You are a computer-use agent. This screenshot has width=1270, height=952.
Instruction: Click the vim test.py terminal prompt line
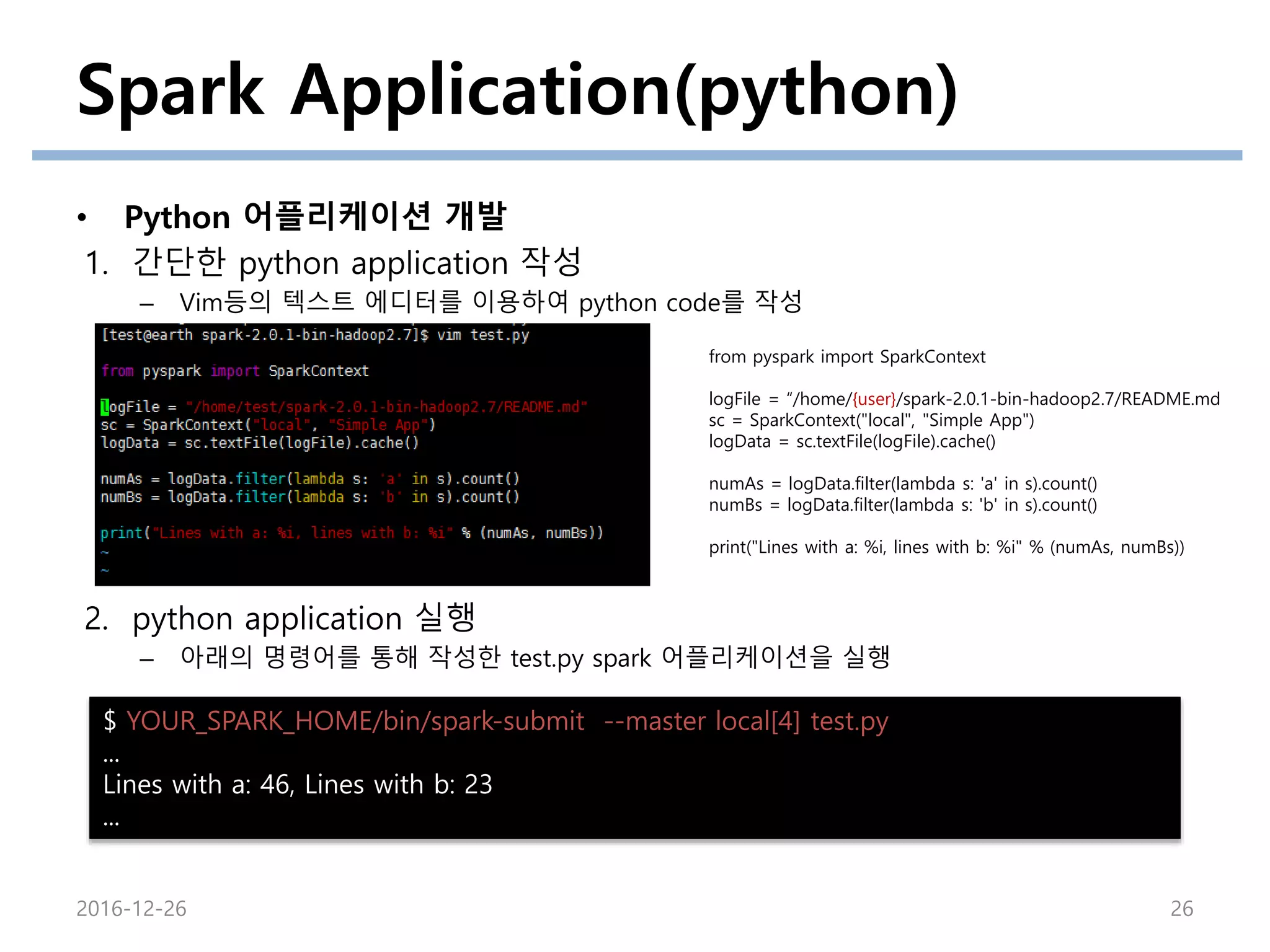point(315,335)
